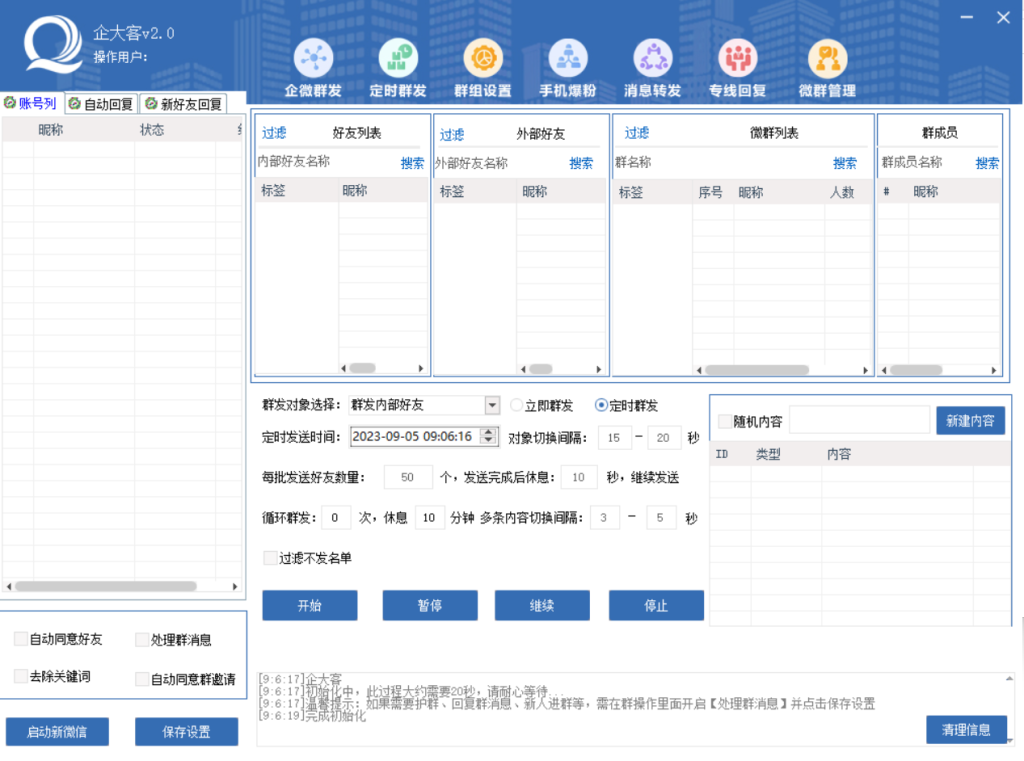This screenshot has width=1024, height=761.
Task: Expand the 群发对象选择 dropdown
Action: click(x=491, y=405)
